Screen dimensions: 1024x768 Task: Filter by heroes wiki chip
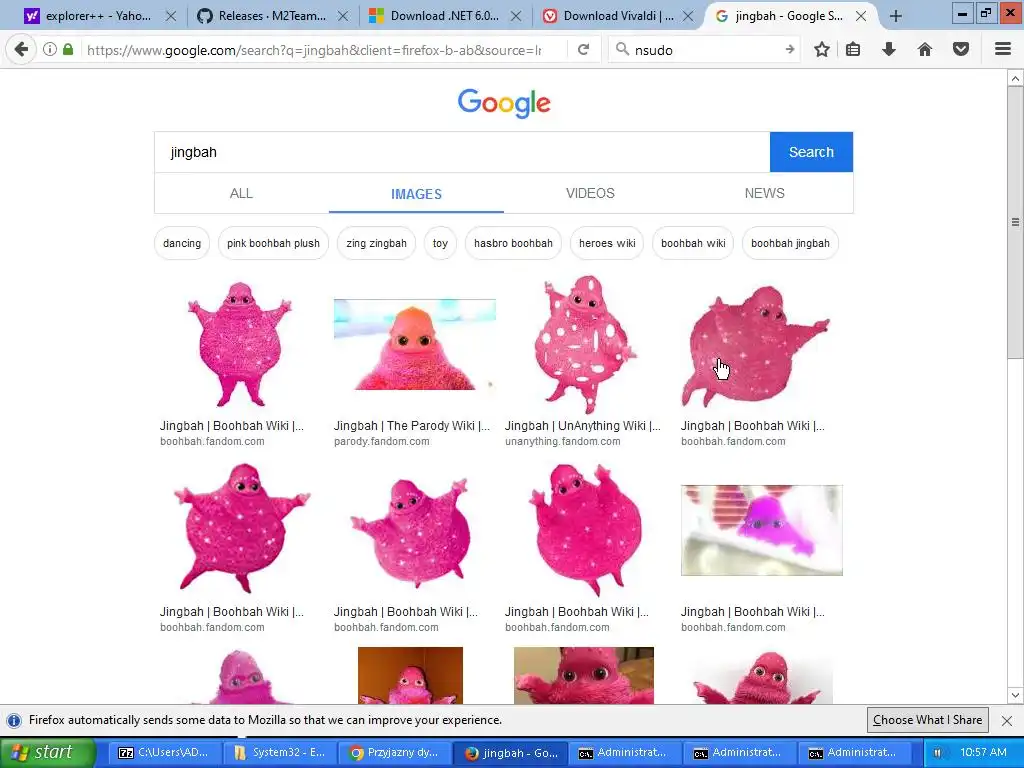tap(607, 243)
